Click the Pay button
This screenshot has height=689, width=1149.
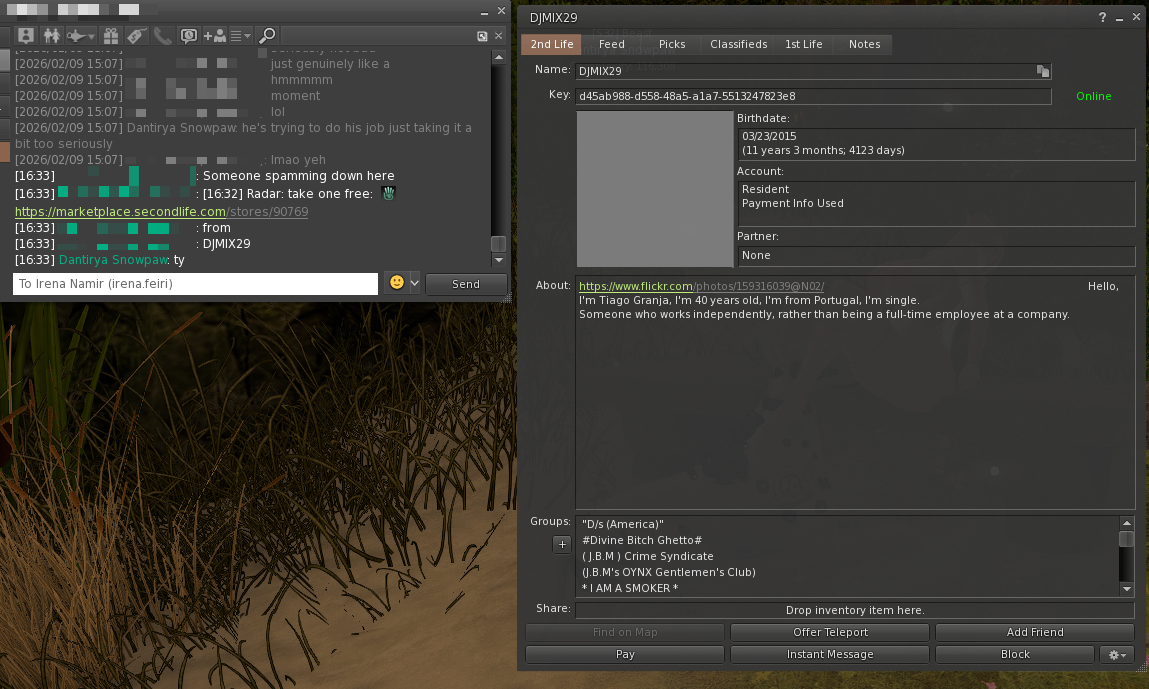point(625,654)
